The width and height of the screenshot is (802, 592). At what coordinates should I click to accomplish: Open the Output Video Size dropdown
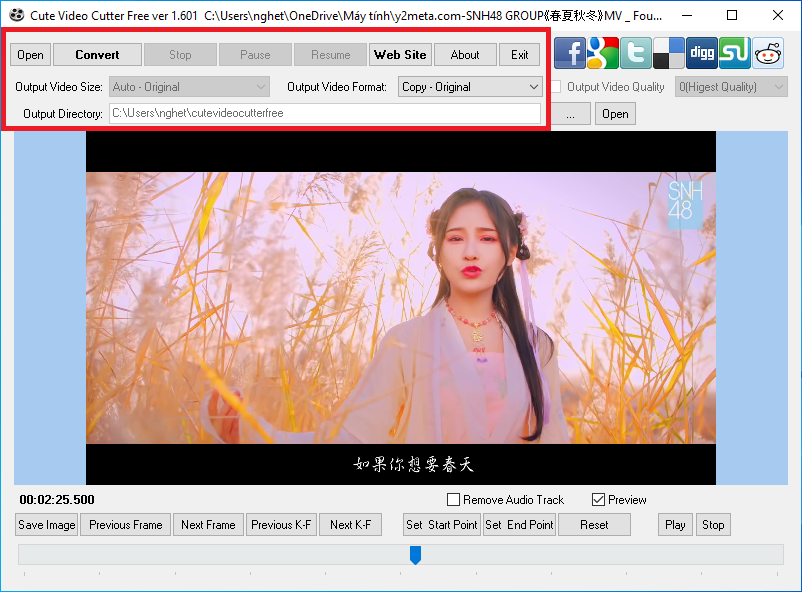[189, 87]
